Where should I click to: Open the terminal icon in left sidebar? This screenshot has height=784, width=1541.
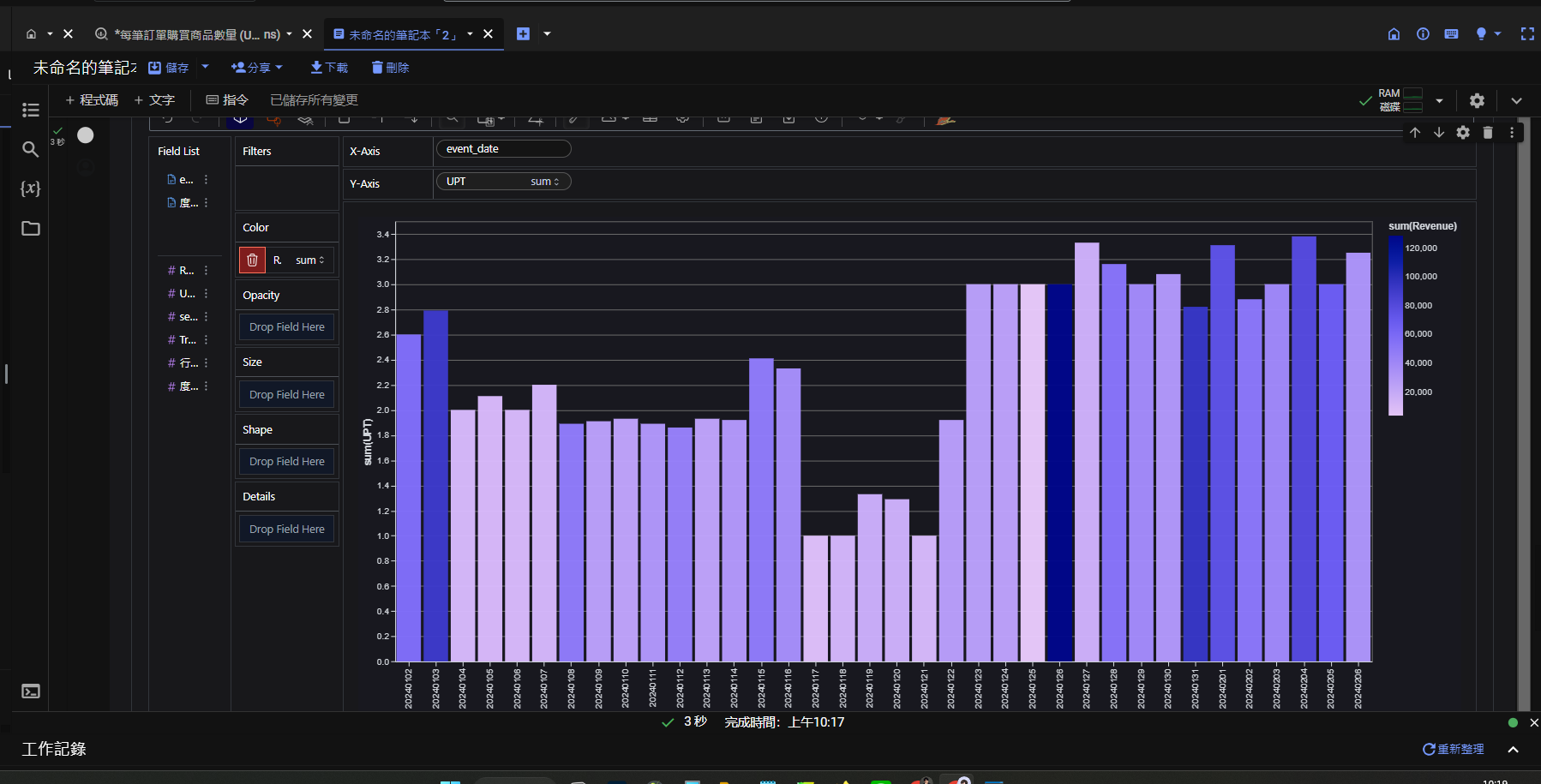click(31, 691)
